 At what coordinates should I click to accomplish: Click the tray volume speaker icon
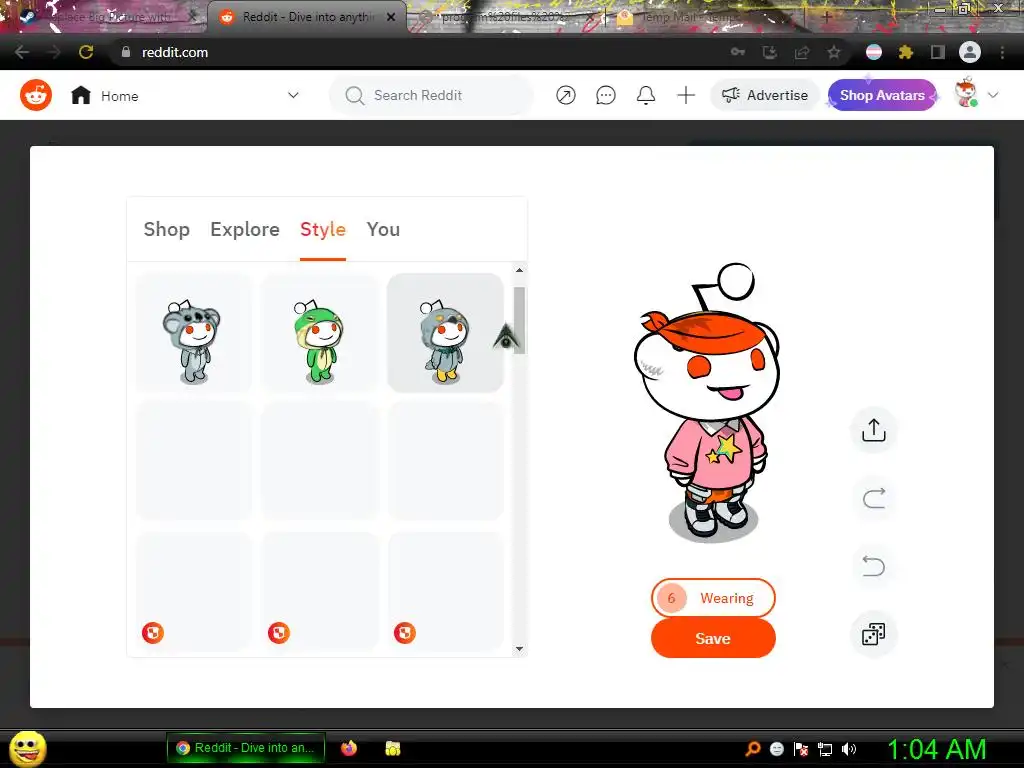pyautogui.click(x=849, y=749)
